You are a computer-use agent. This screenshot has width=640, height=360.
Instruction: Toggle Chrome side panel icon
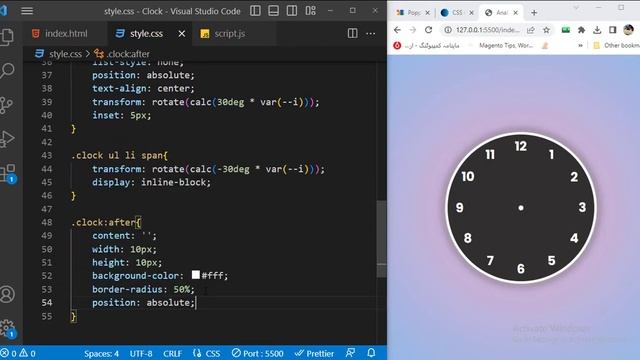click(612, 30)
